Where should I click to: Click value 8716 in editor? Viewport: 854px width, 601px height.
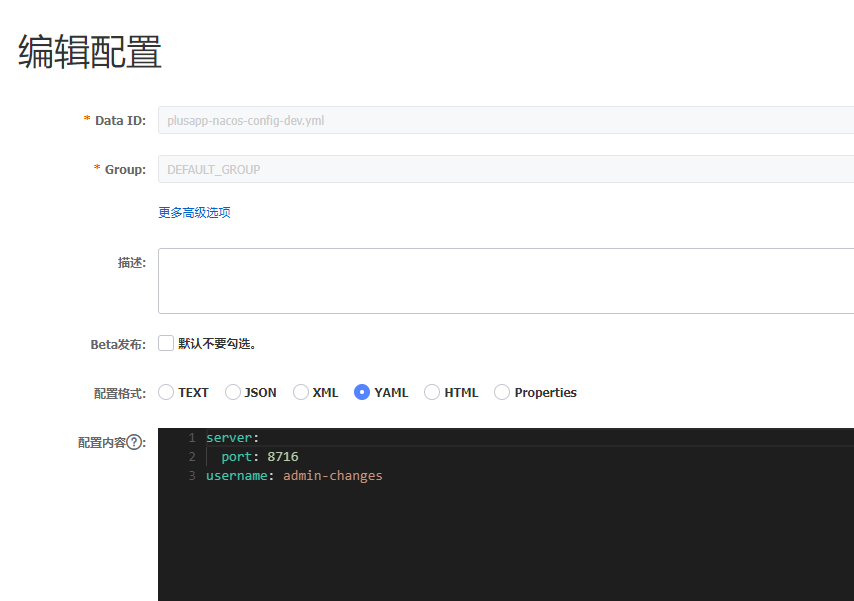click(283, 457)
